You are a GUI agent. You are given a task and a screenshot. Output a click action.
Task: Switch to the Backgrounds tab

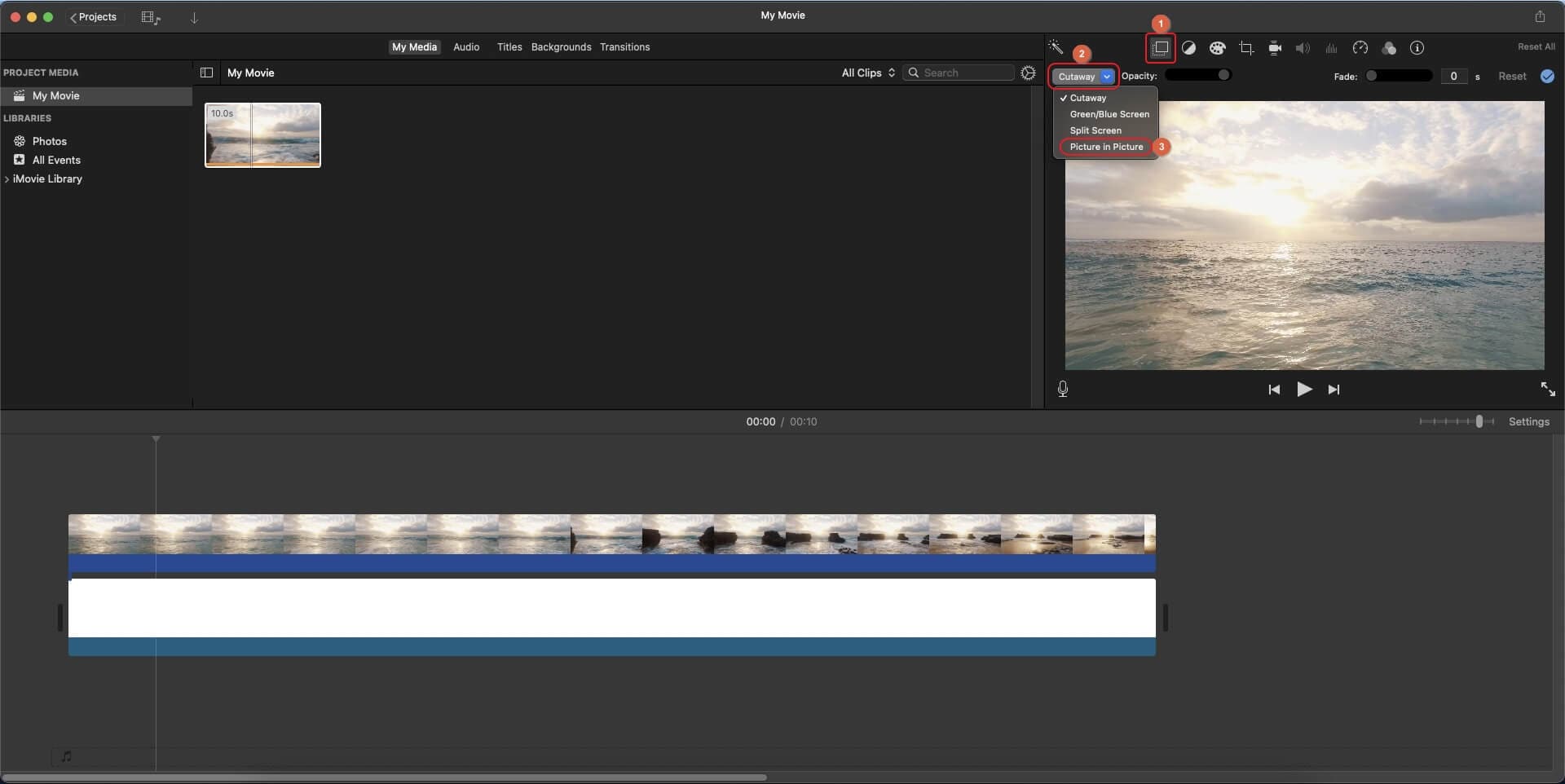(x=561, y=46)
